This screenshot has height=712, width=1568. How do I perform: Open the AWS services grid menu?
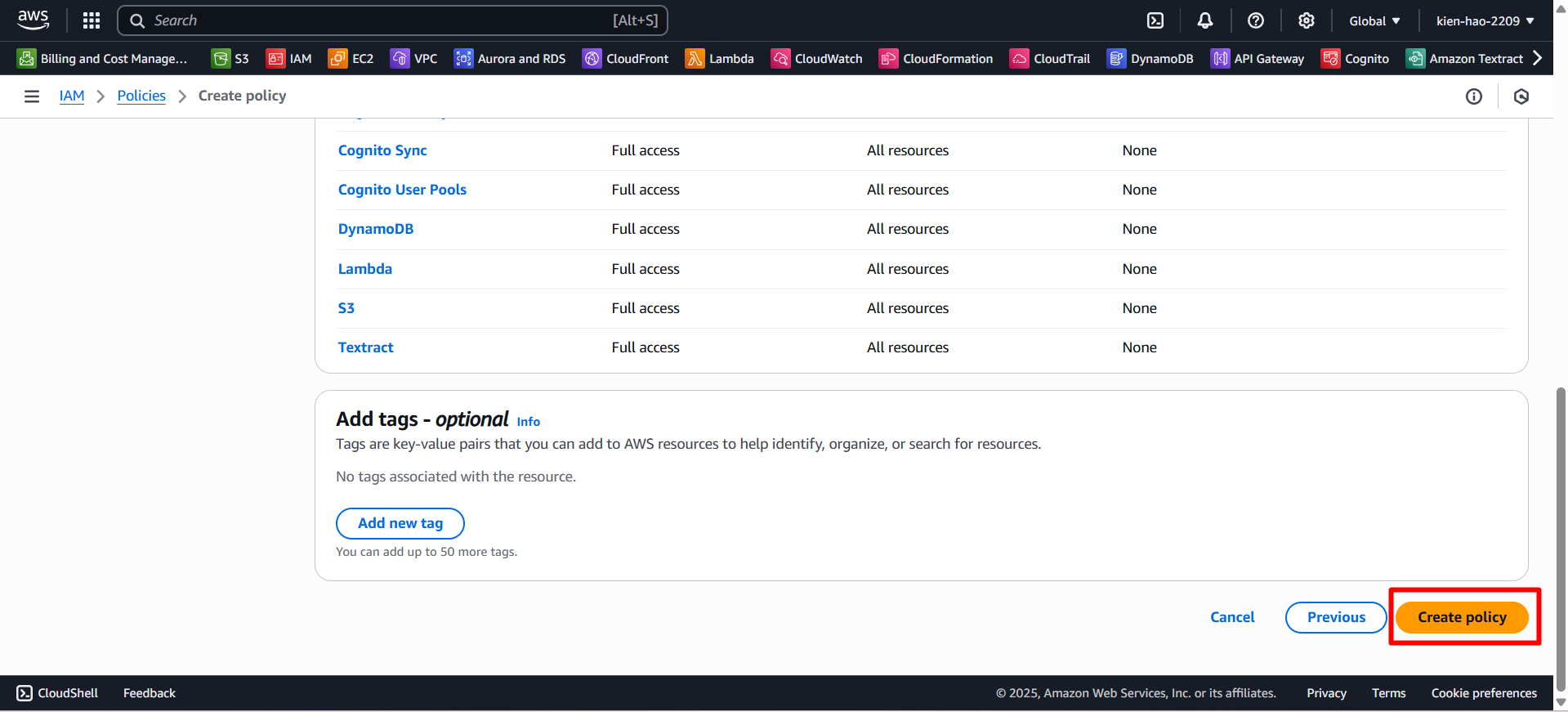click(x=92, y=20)
